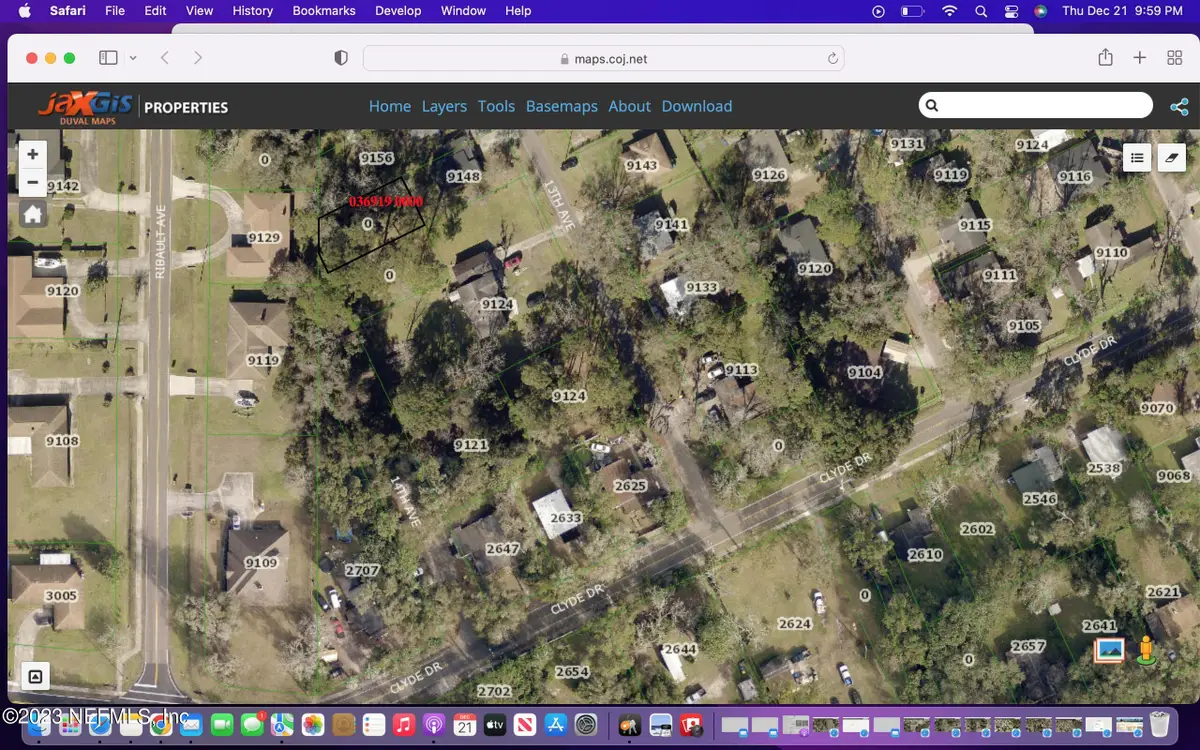Image resolution: width=1200 pixels, height=750 pixels.
Task: Open Photos from the Dock
Action: (x=313, y=724)
